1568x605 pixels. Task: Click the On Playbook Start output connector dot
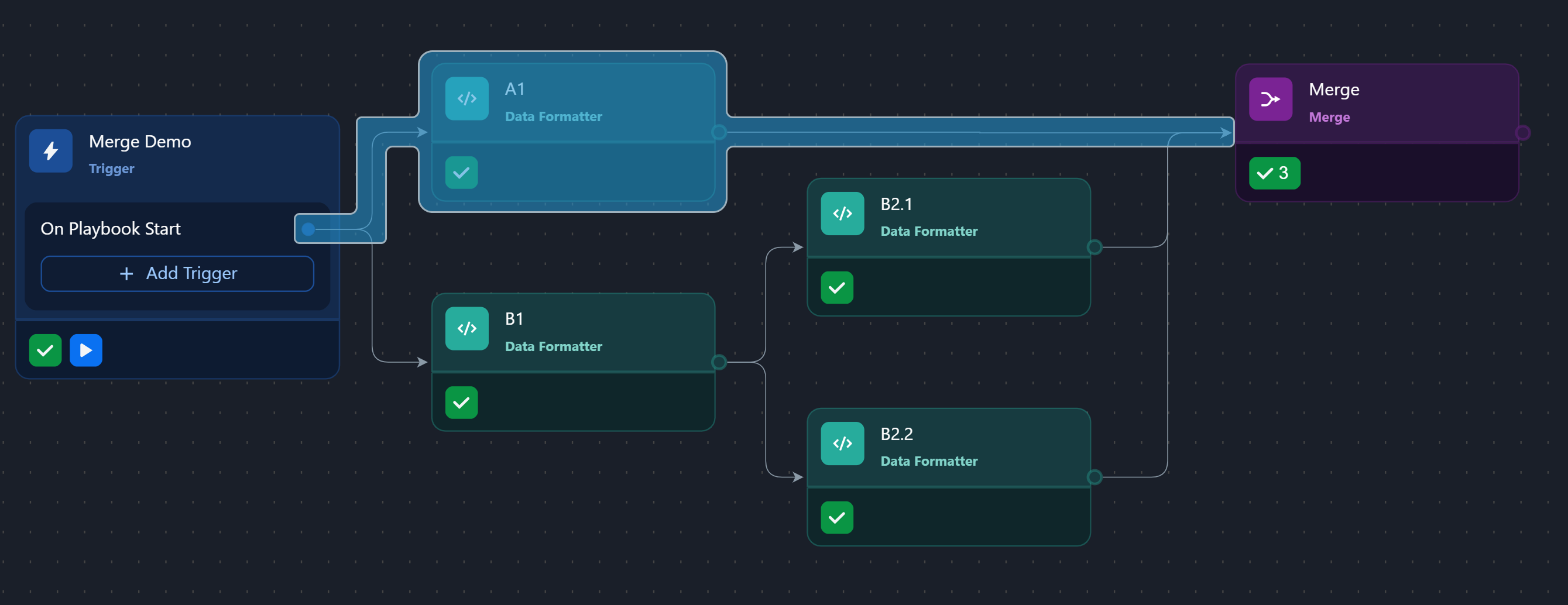[308, 229]
